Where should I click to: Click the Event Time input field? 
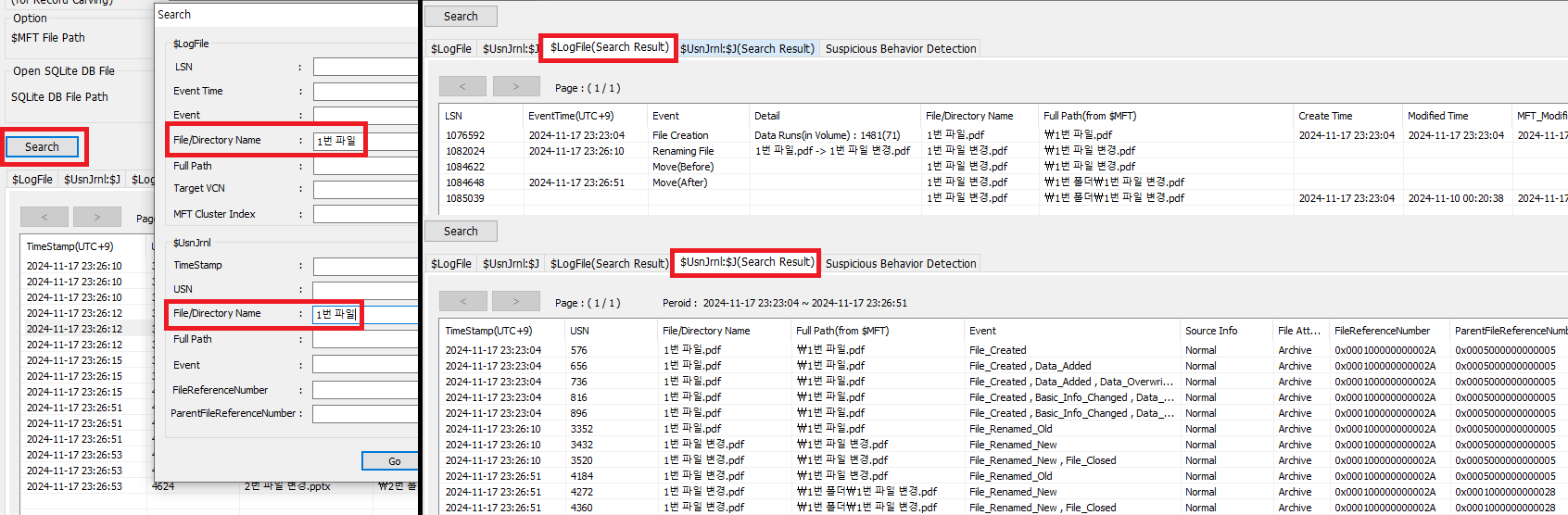click(365, 92)
